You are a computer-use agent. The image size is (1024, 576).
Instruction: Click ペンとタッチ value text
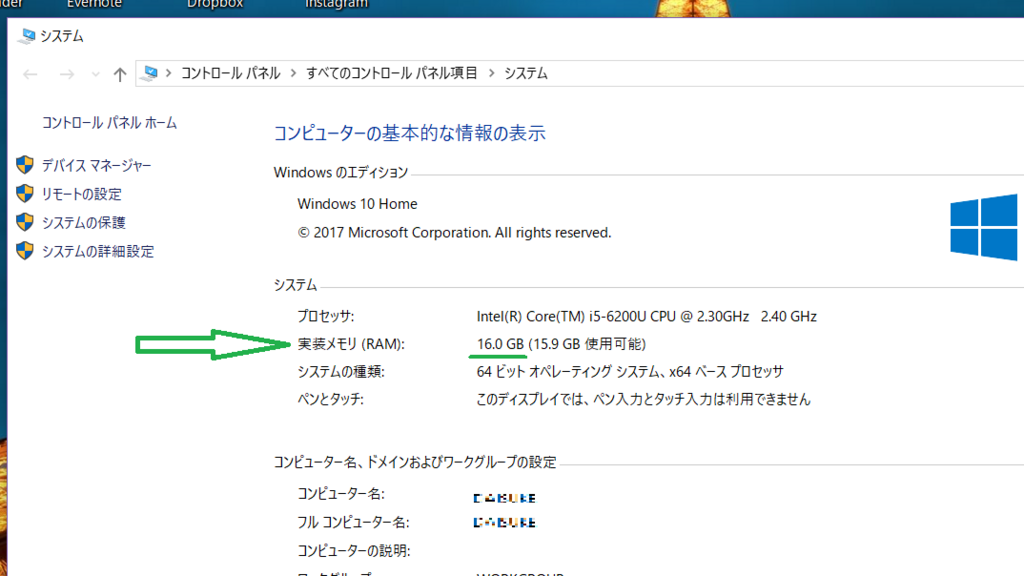point(643,399)
